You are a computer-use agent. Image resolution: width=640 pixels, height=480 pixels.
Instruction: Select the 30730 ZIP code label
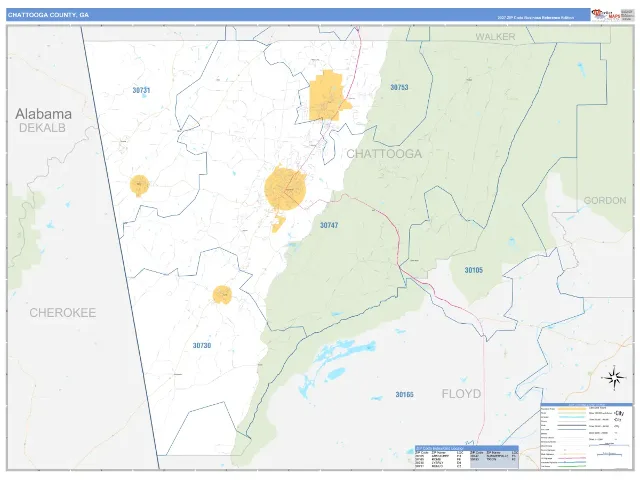202,346
